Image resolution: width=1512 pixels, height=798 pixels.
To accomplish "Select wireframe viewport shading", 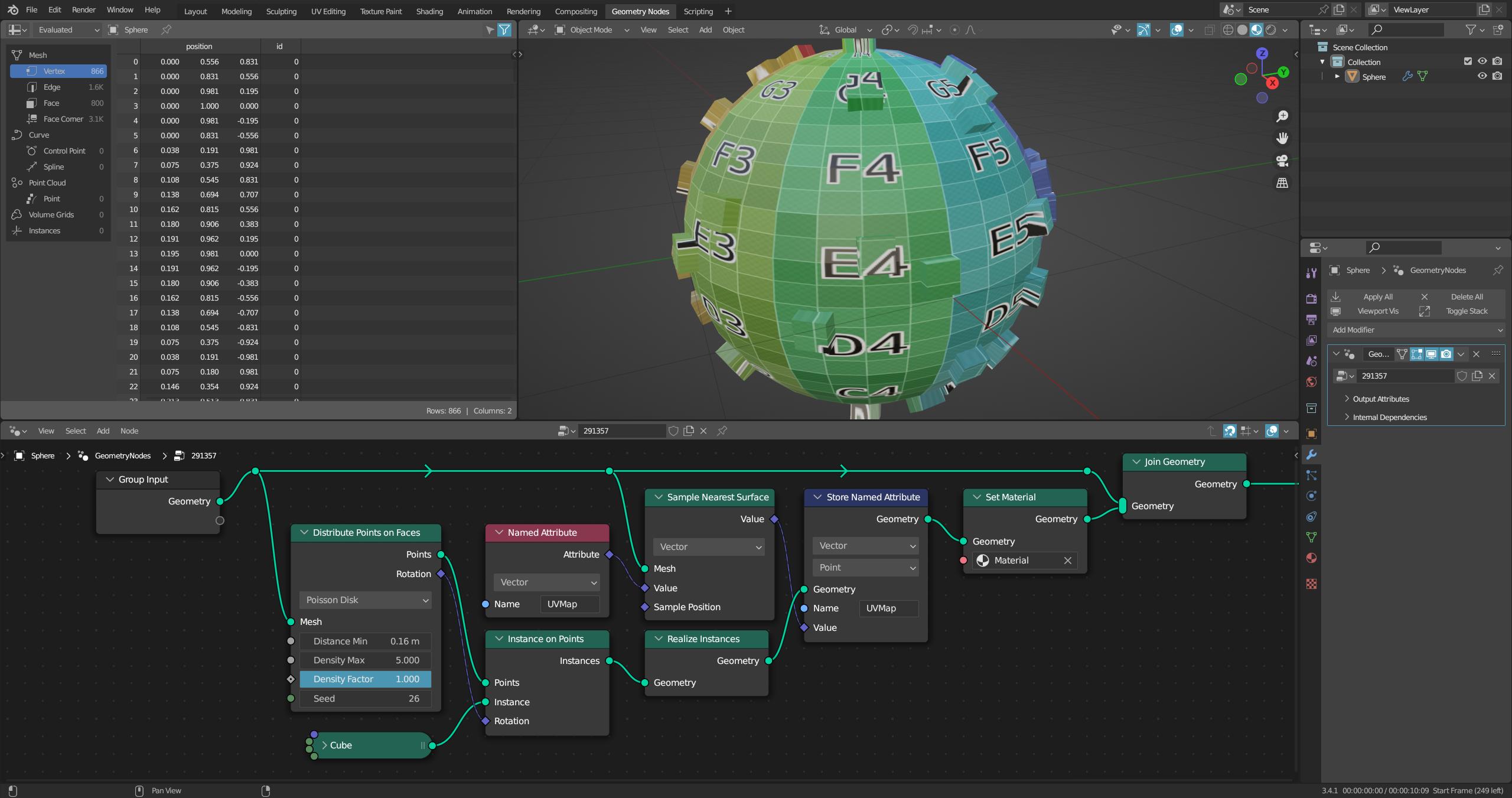I will [x=1228, y=30].
